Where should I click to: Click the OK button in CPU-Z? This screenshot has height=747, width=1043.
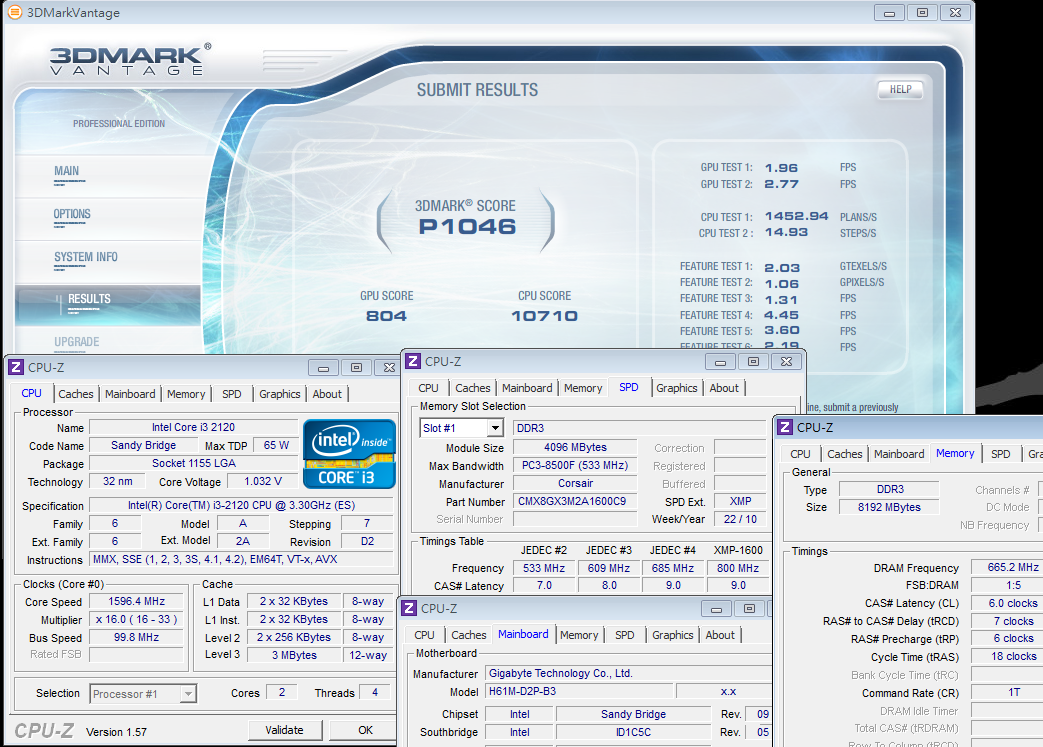(x=365, y=730)
